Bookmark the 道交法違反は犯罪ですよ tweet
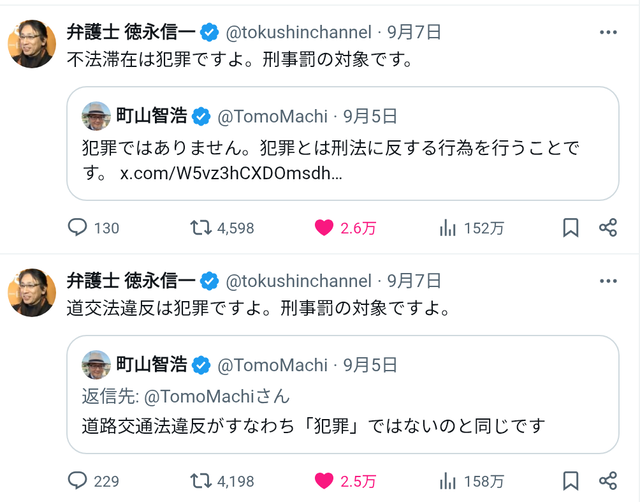Image resolution: width=640 pixels, height=502 pixels. point(571,480)
